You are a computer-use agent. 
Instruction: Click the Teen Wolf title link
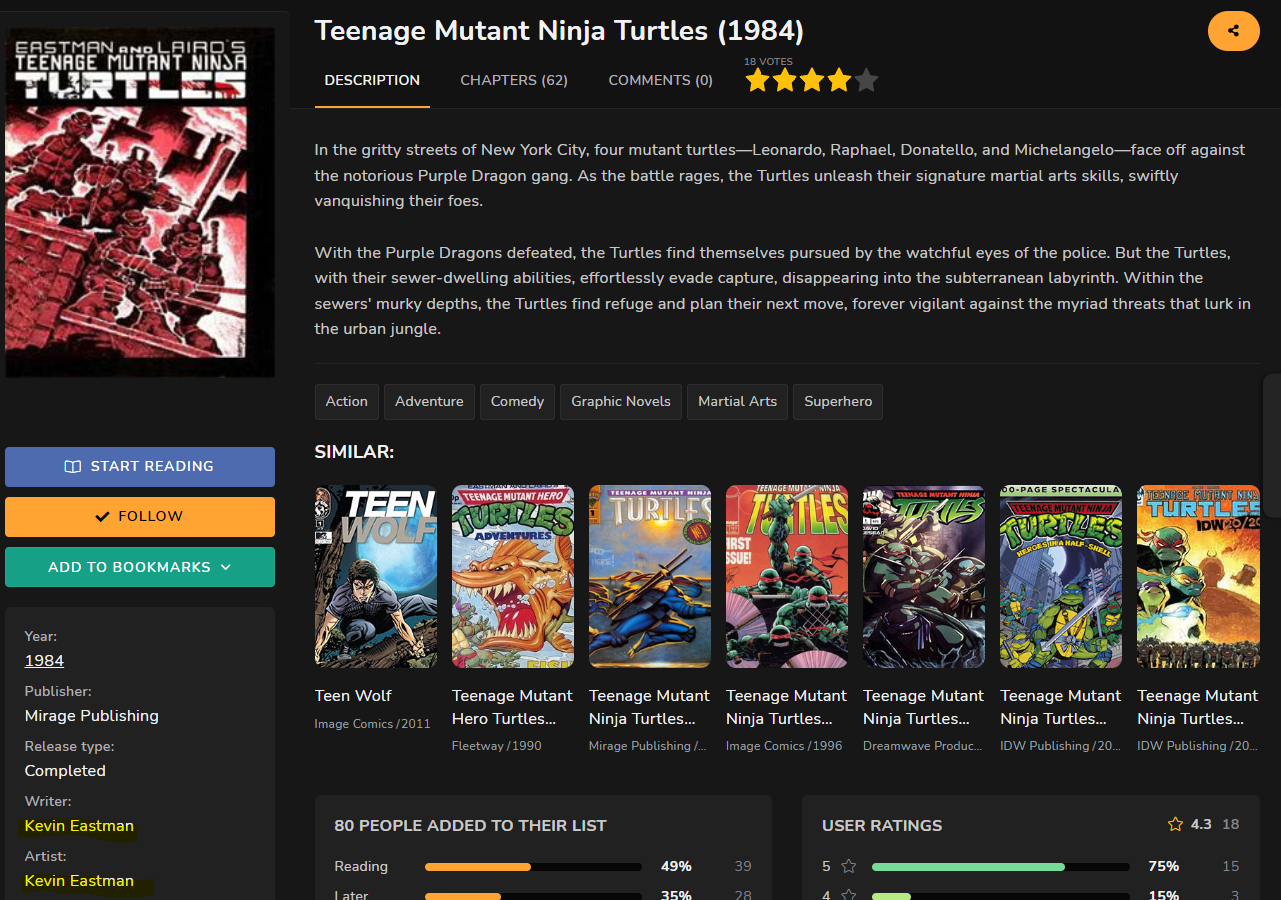353,696
